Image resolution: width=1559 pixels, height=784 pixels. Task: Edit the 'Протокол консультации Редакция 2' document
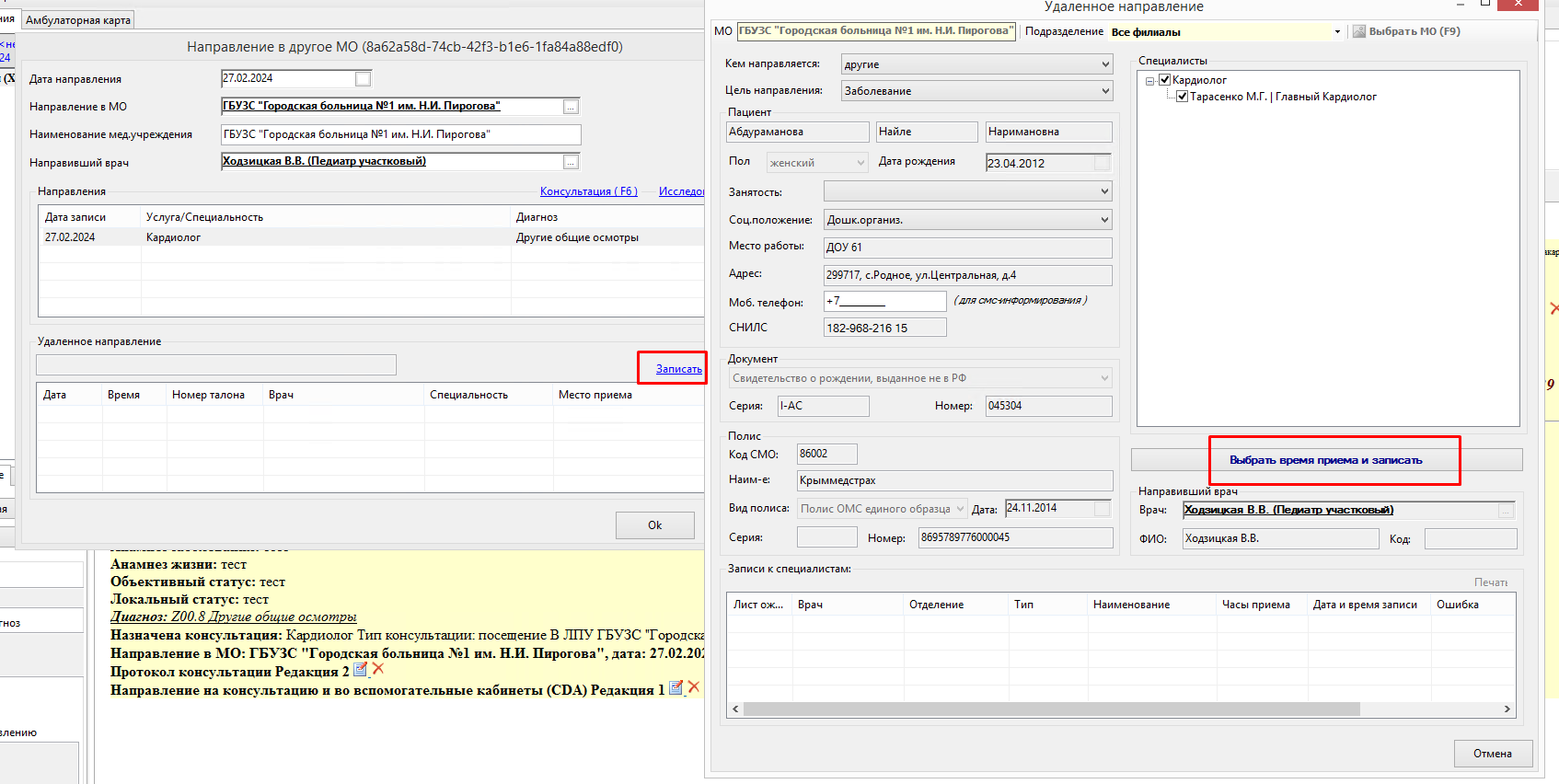coord(361,670)
